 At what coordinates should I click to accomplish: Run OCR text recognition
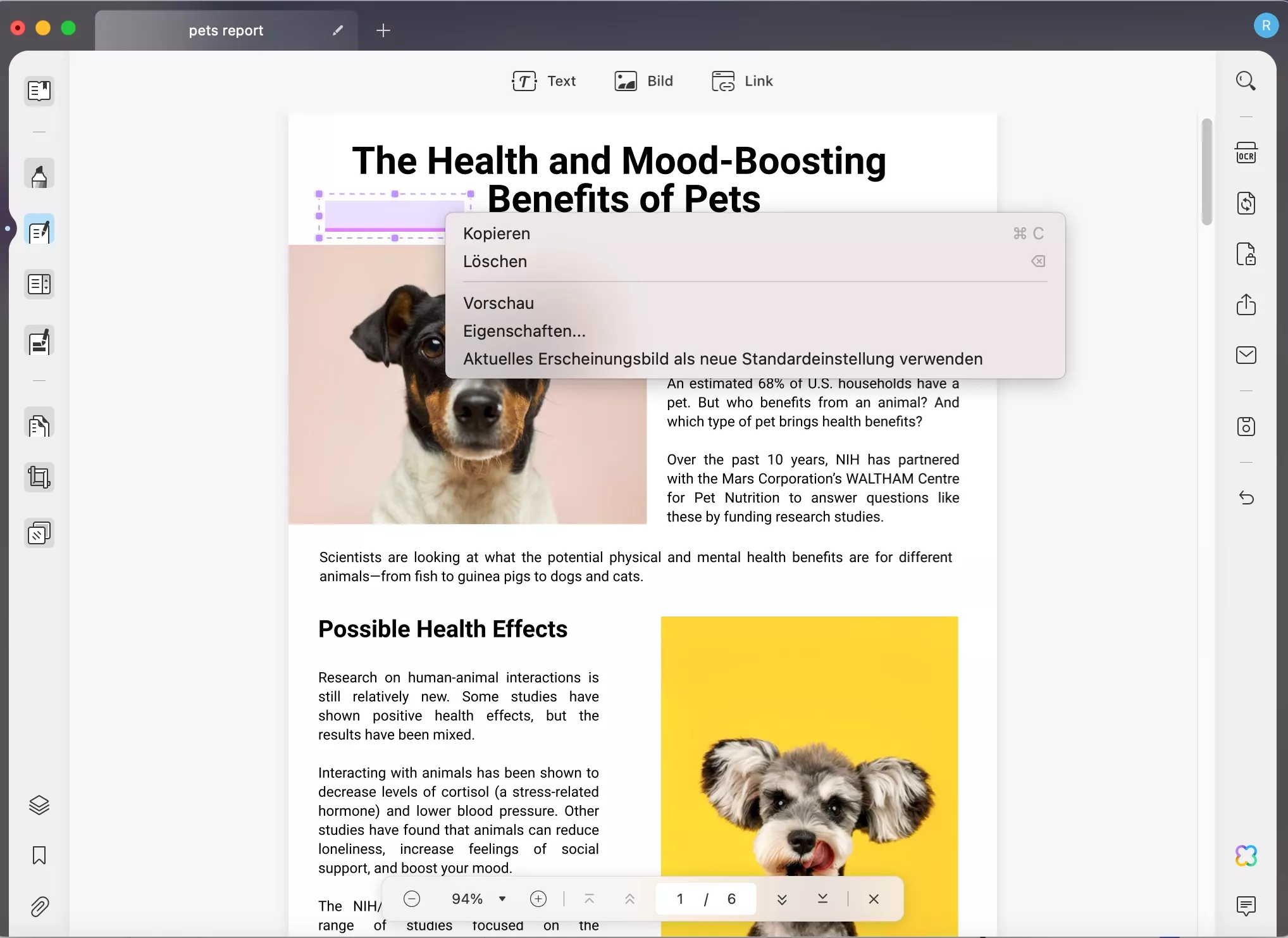[1246, 153]
